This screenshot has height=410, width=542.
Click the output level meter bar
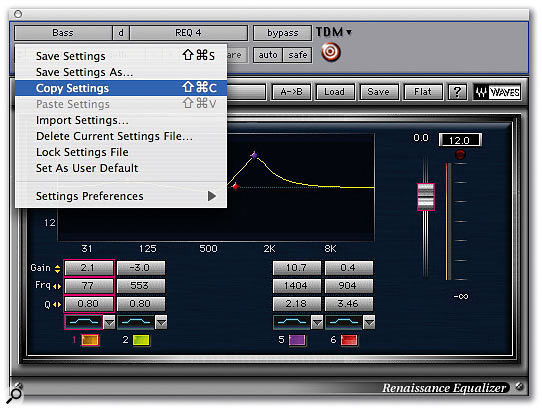coord(448,221)
